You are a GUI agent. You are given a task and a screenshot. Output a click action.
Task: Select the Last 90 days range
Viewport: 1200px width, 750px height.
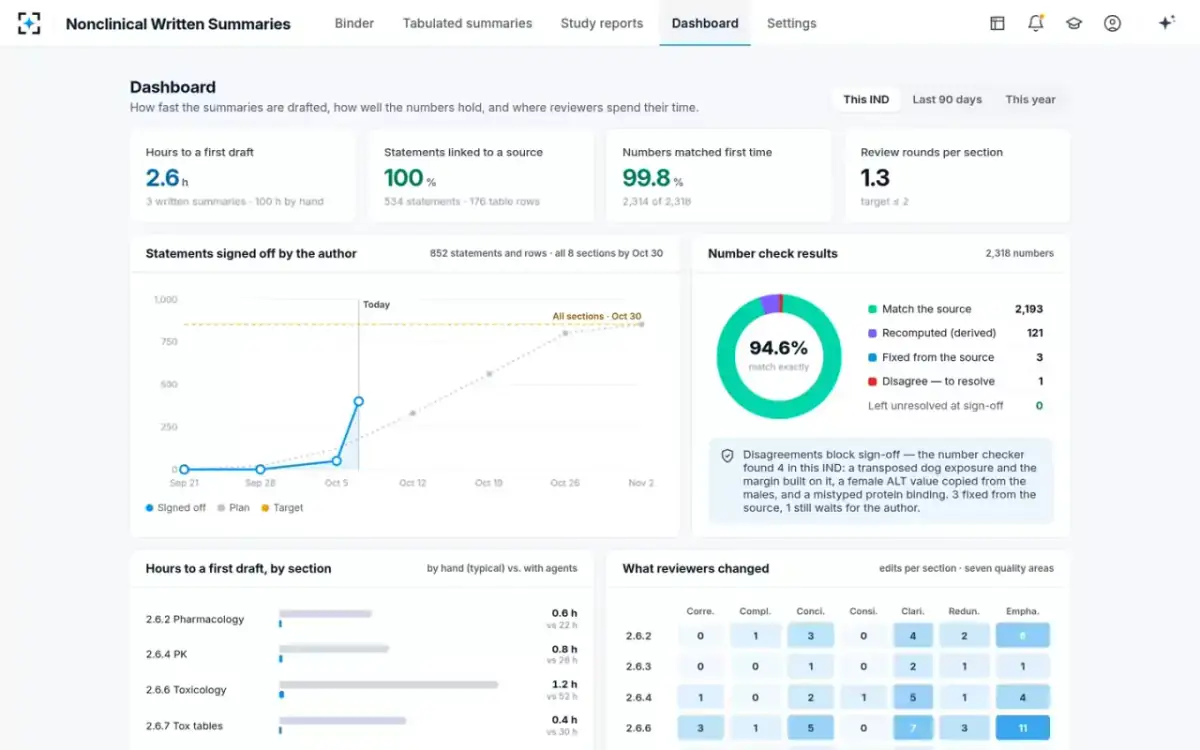click(947, 99)
